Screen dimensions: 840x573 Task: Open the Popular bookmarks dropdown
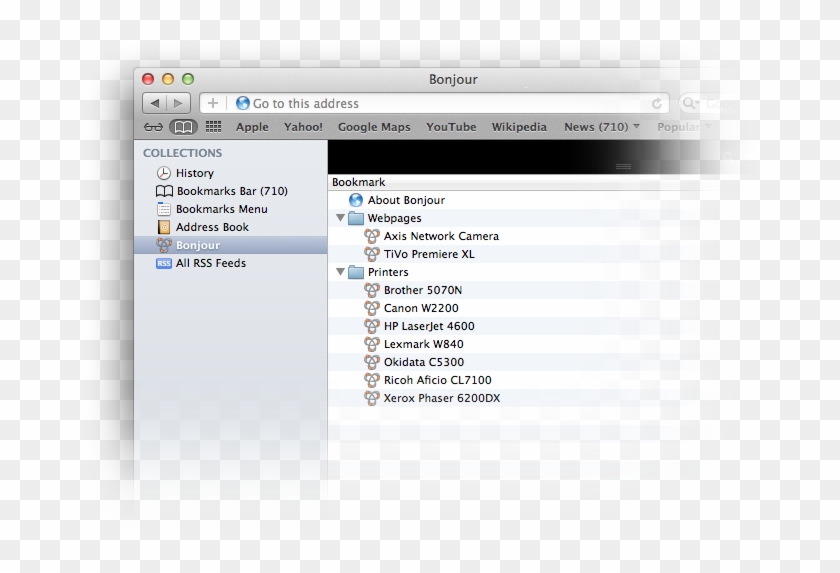(x=684, y=127)
